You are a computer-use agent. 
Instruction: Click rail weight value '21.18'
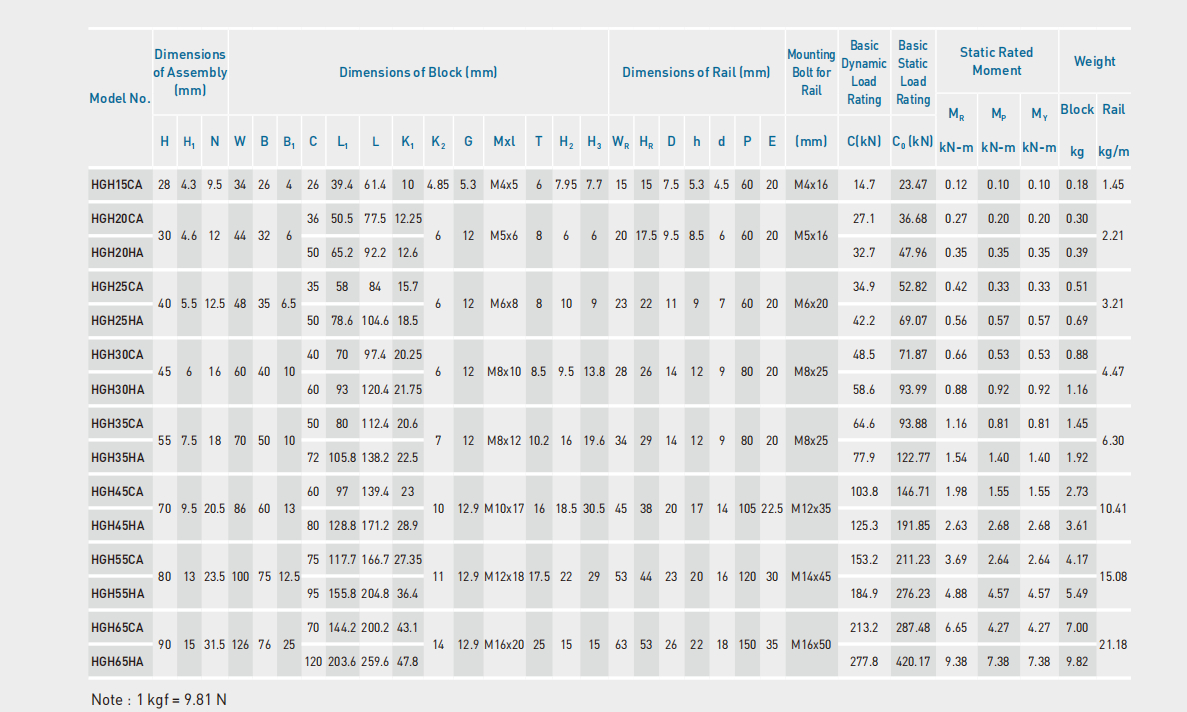(x=1114, y=645)
